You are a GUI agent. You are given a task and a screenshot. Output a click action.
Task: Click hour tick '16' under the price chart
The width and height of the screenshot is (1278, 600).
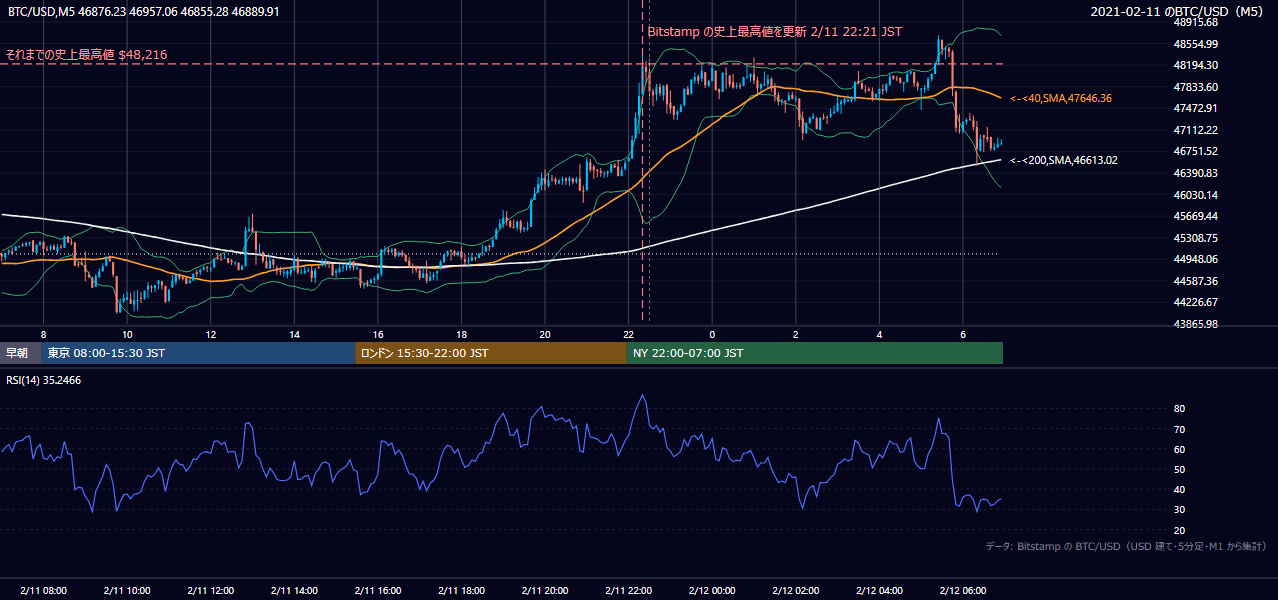[377, 334]
